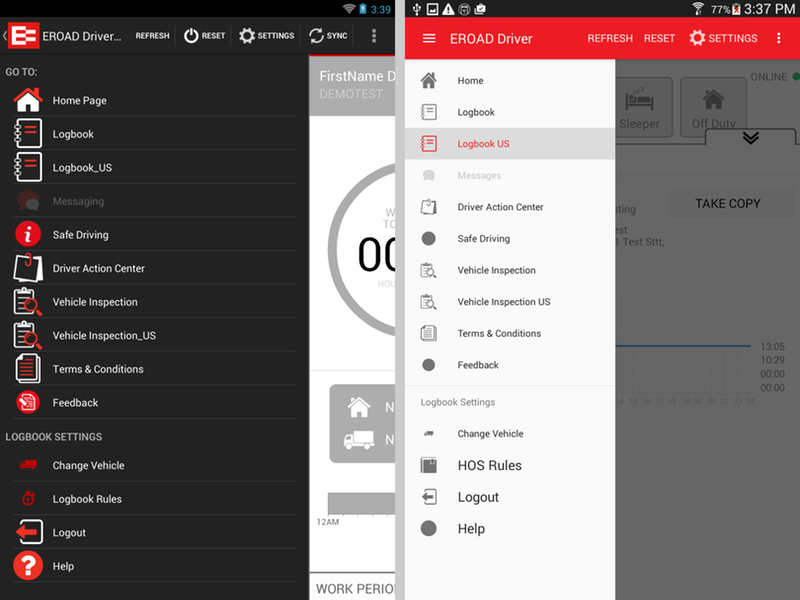Tap Logout in the light drawer

[x=510, y=497]
